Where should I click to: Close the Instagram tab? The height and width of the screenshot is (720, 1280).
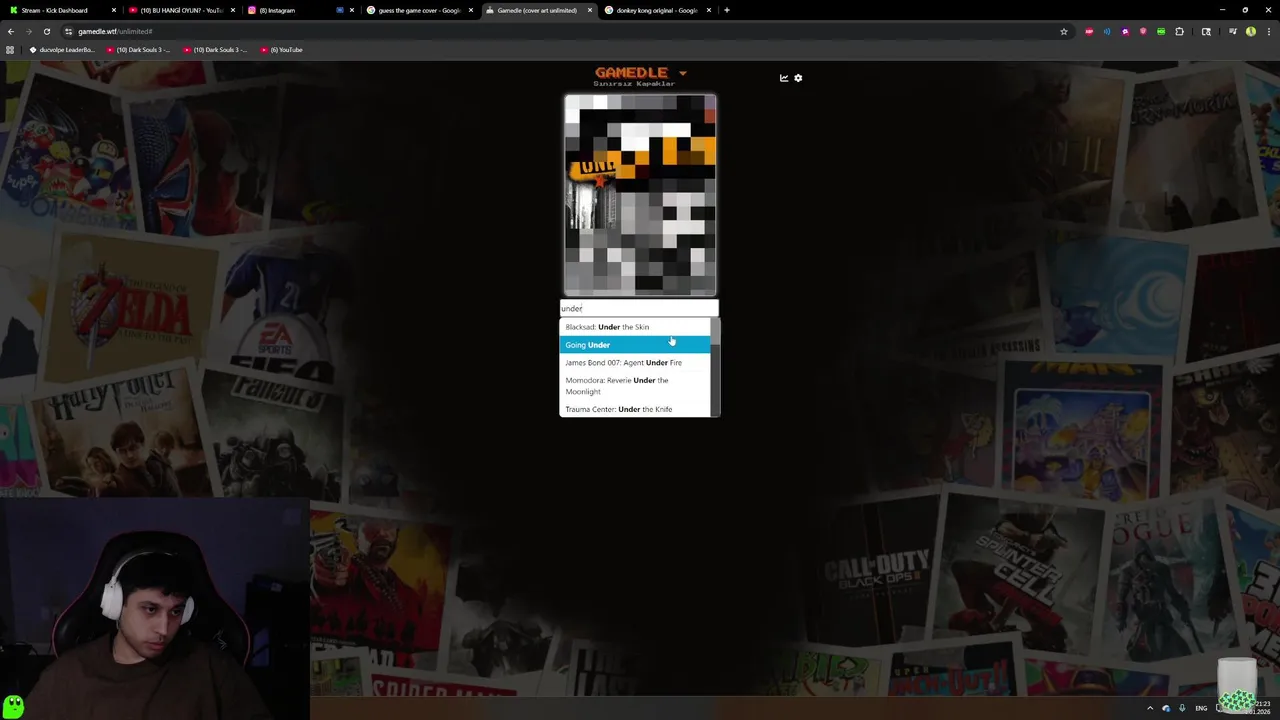pos(351,10)
